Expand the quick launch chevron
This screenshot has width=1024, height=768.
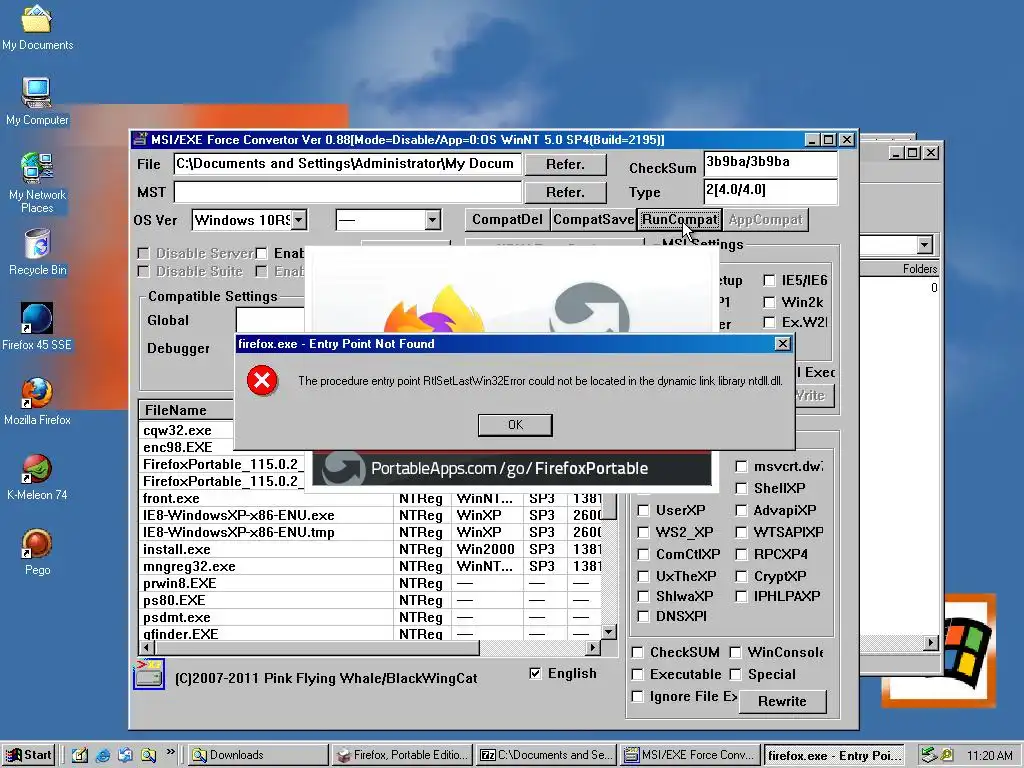tap(170, 752)
